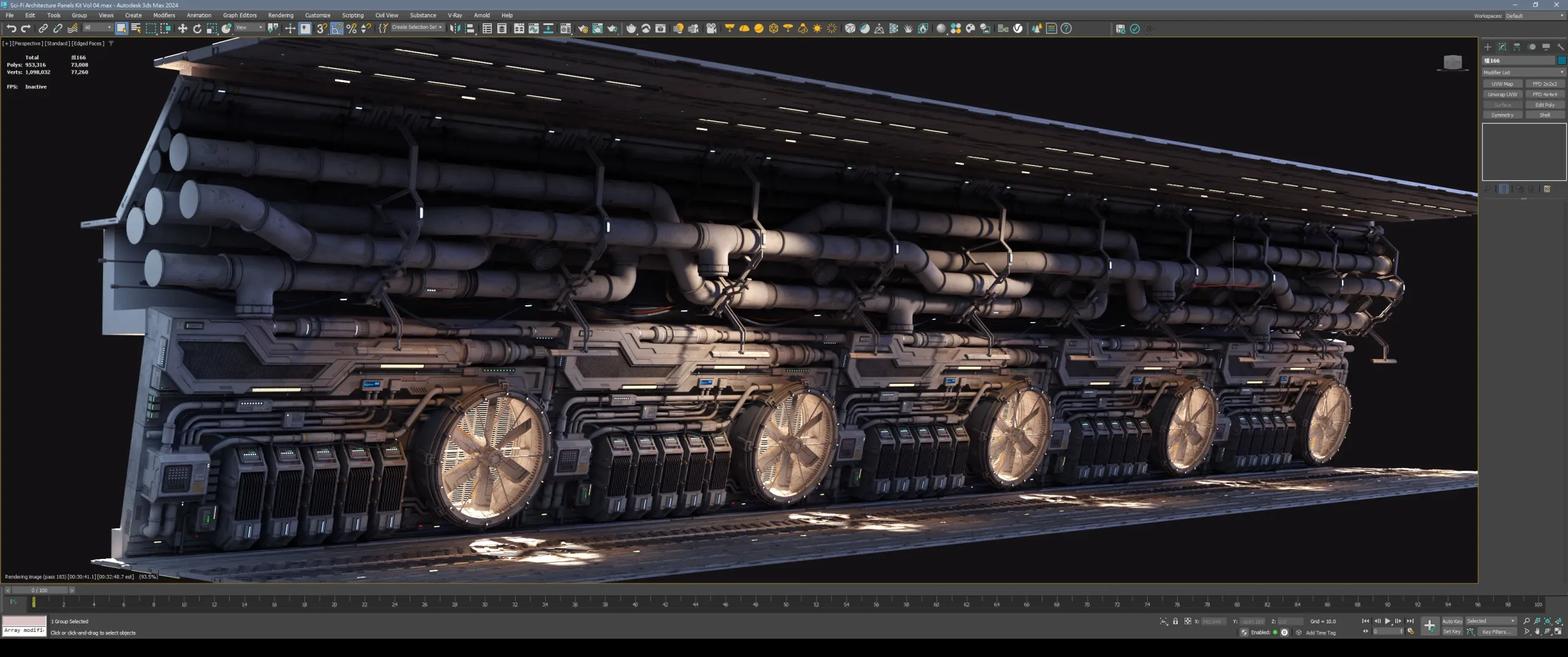Viewport: 1568px width, 657px height.
Task: Click the Unwrap UVW button
Action: point(1502,94)
